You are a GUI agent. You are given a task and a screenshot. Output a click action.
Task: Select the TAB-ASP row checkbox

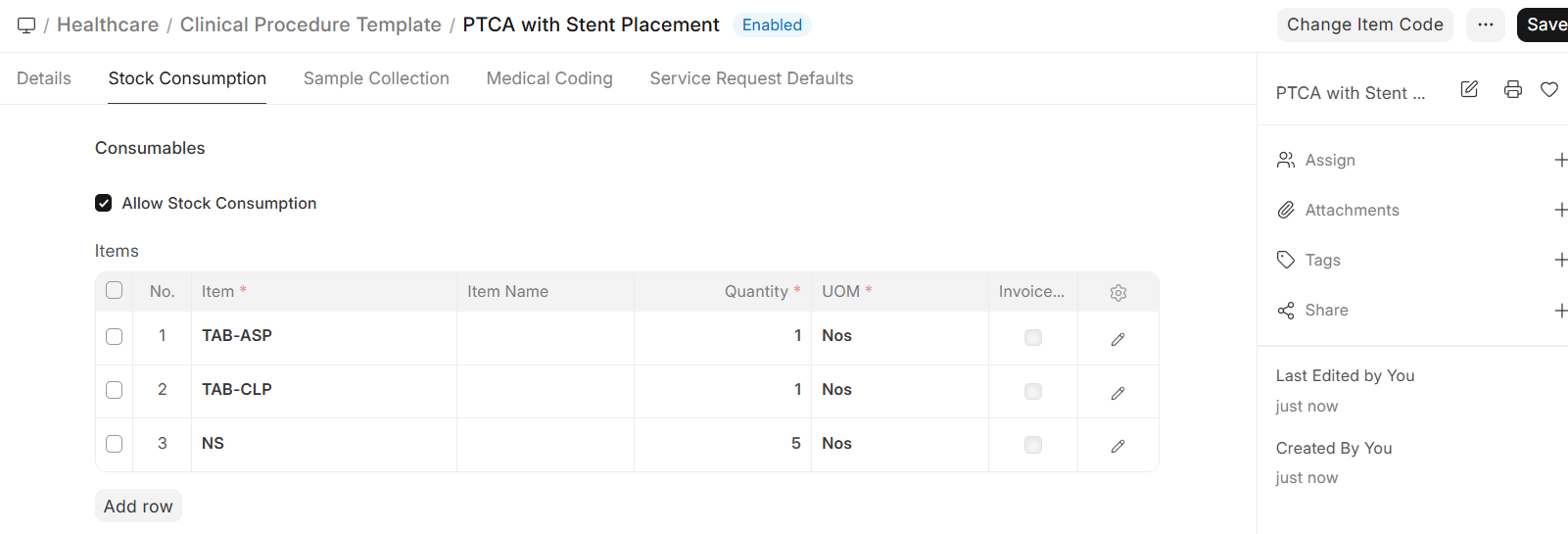pyautogui.click(x=115, y=336)
